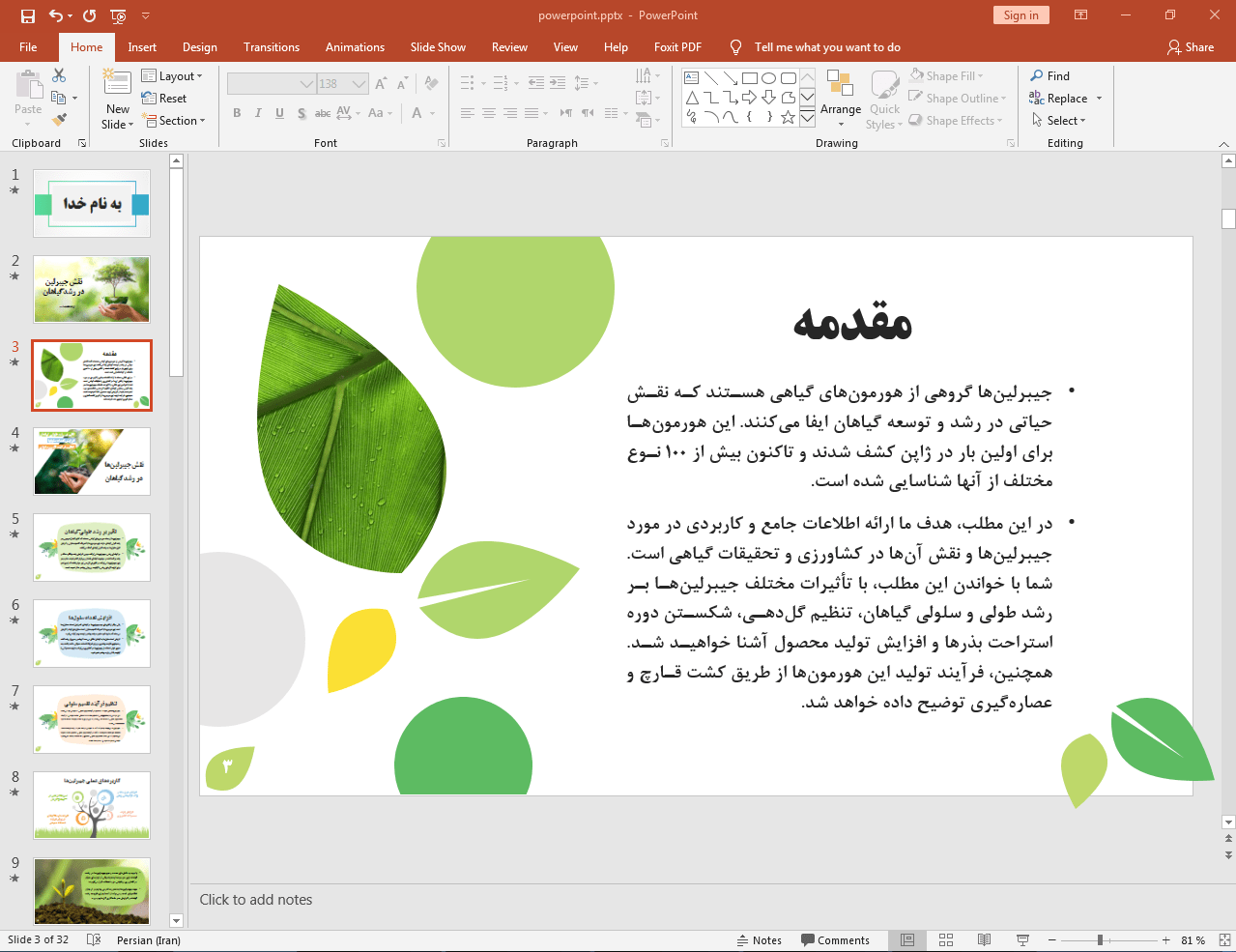Open the Arrange tool
The width and height of the screenshot is (1236, 952).
click(x=840, y=98)
